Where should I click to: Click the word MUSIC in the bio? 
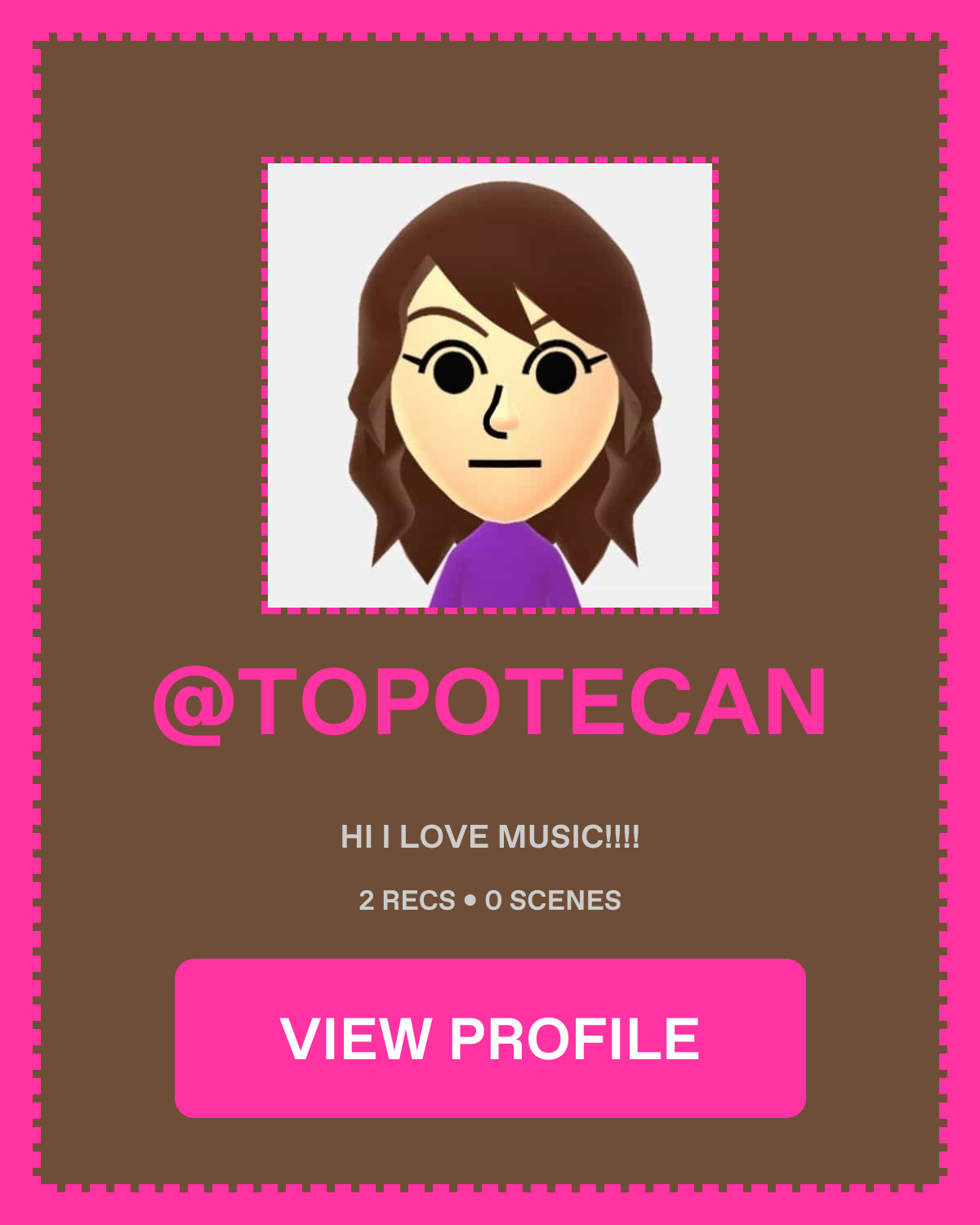(551, 837)
